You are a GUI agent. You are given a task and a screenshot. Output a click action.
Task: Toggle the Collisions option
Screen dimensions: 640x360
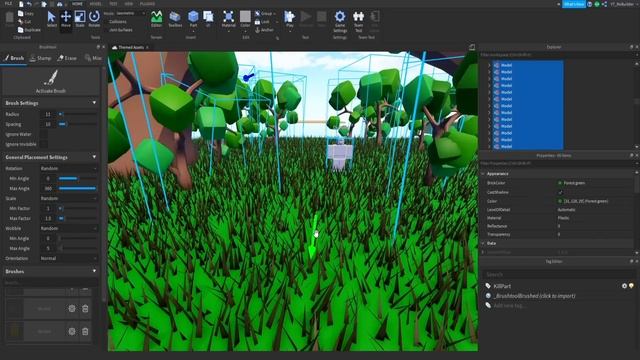(118, 22)
